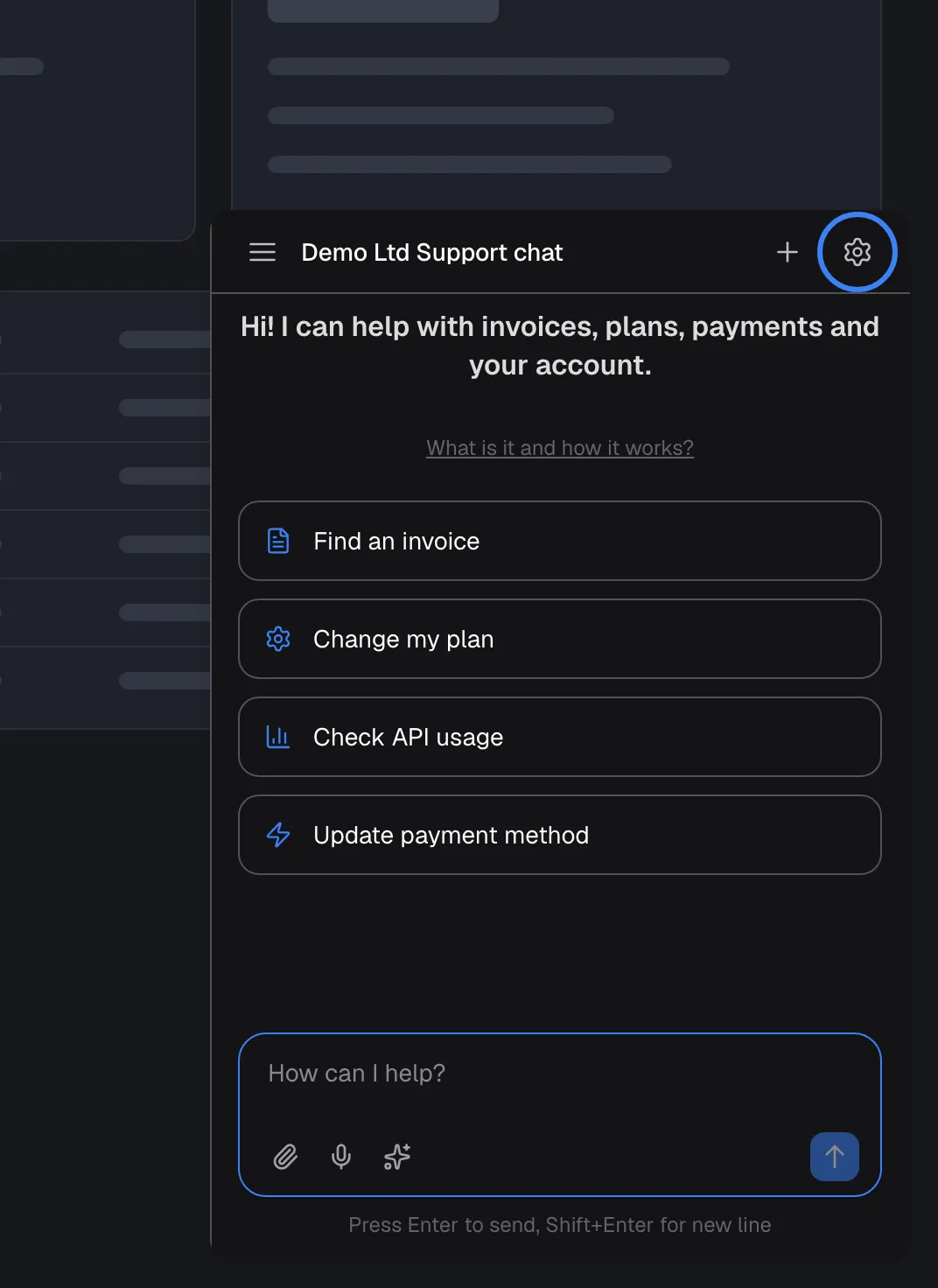
Task: Open the What is it and how it works link
Action: pyautogui.click(x=560, y=448)
